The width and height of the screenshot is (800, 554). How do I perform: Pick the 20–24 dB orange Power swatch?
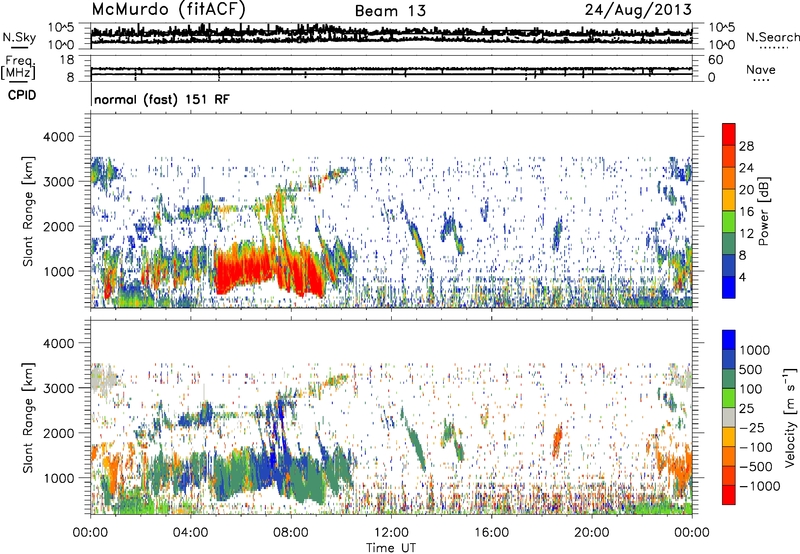pos(729,178)
